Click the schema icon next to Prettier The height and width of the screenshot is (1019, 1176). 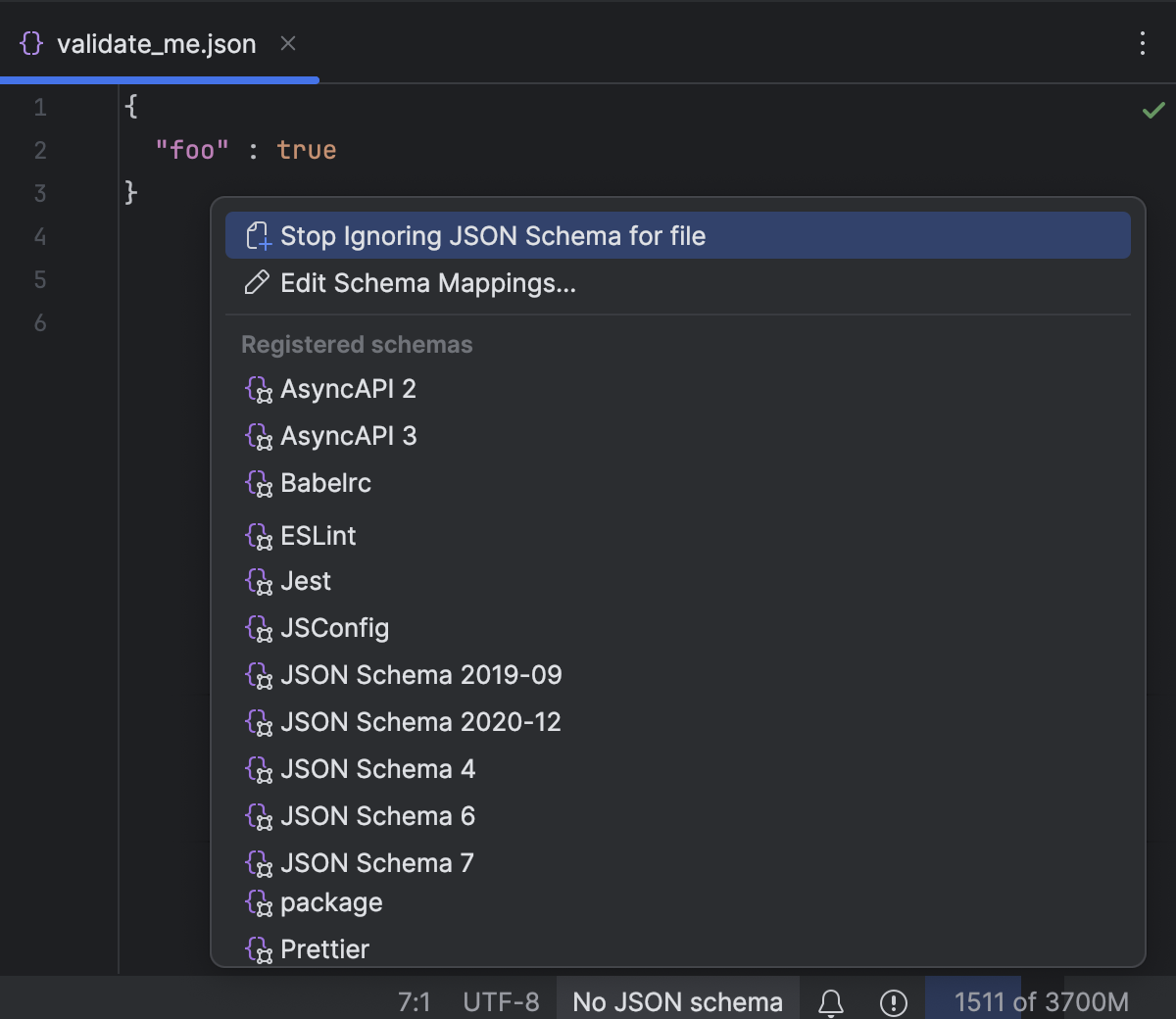point(259,949)
